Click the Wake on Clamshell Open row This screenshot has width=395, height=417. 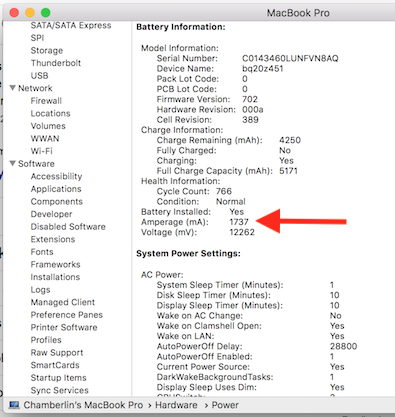[250, 326]
